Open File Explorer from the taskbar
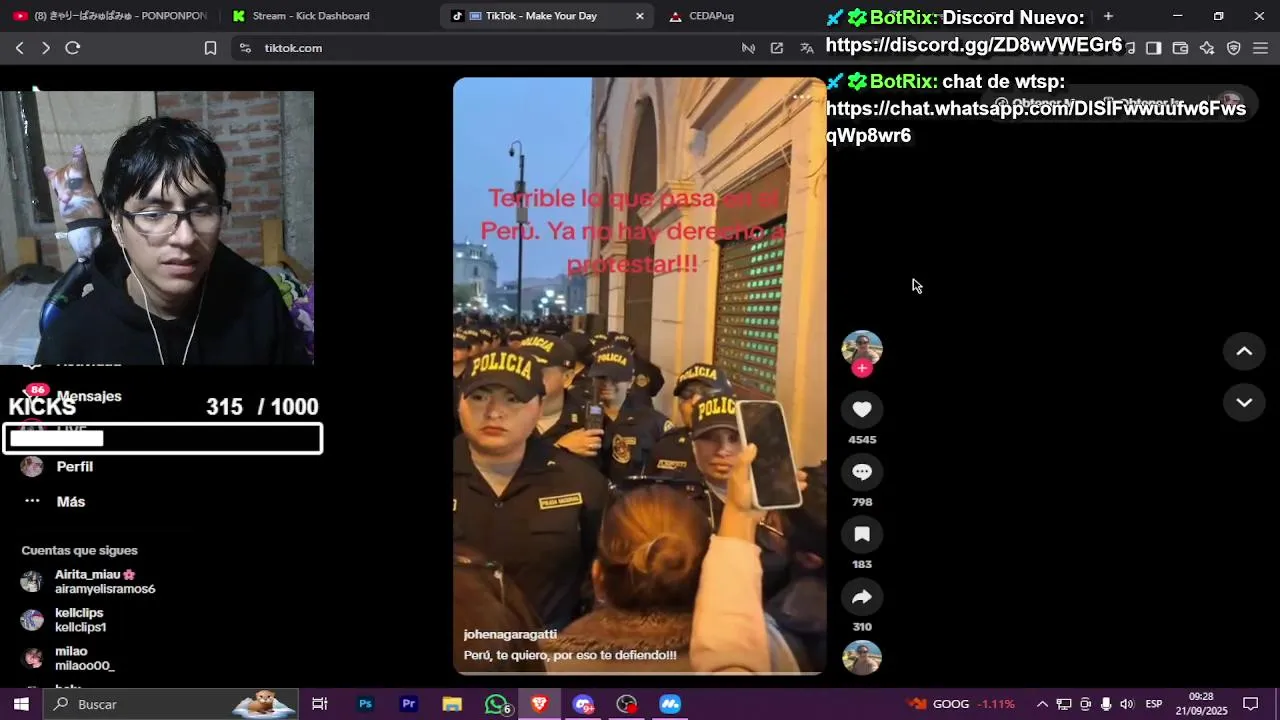 (x=452, y=704)
